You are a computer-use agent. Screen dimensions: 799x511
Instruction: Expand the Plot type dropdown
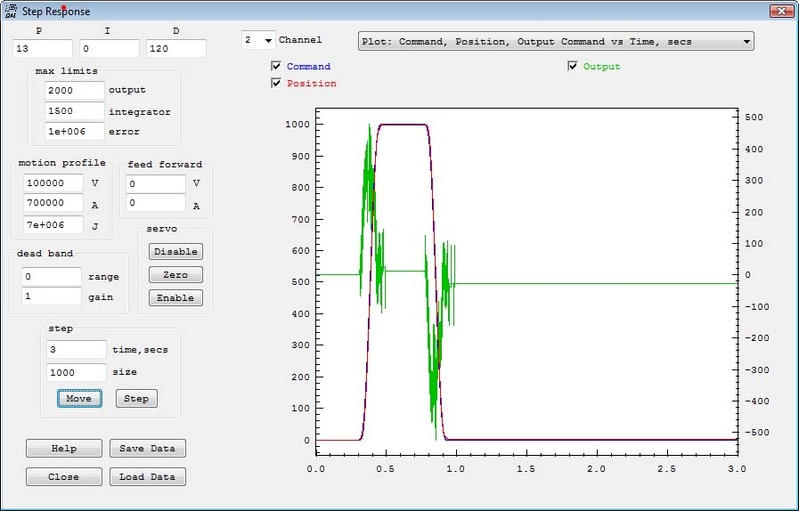[746, 42]
